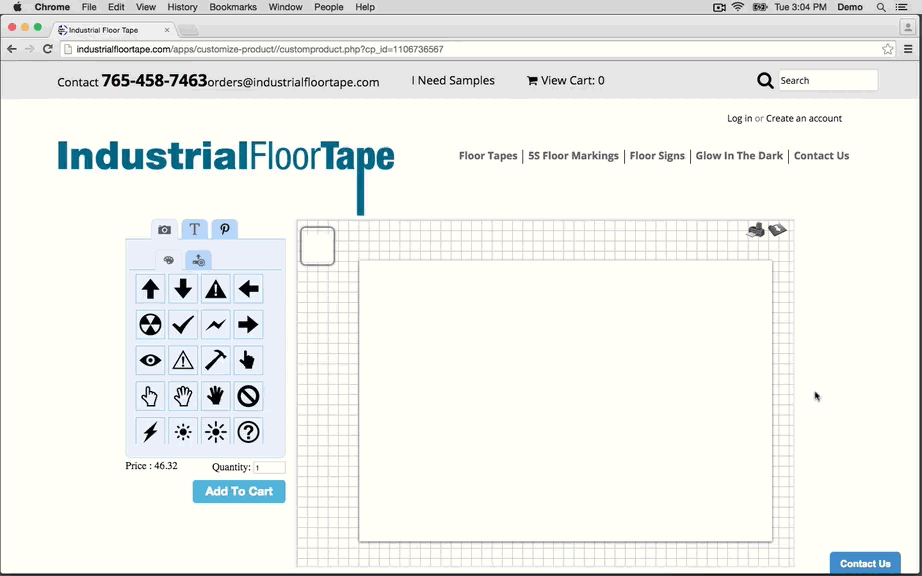Viewport: 922px width, 576px height.
Task: Click the Glow In The Dark link
Action: point(739,156)
